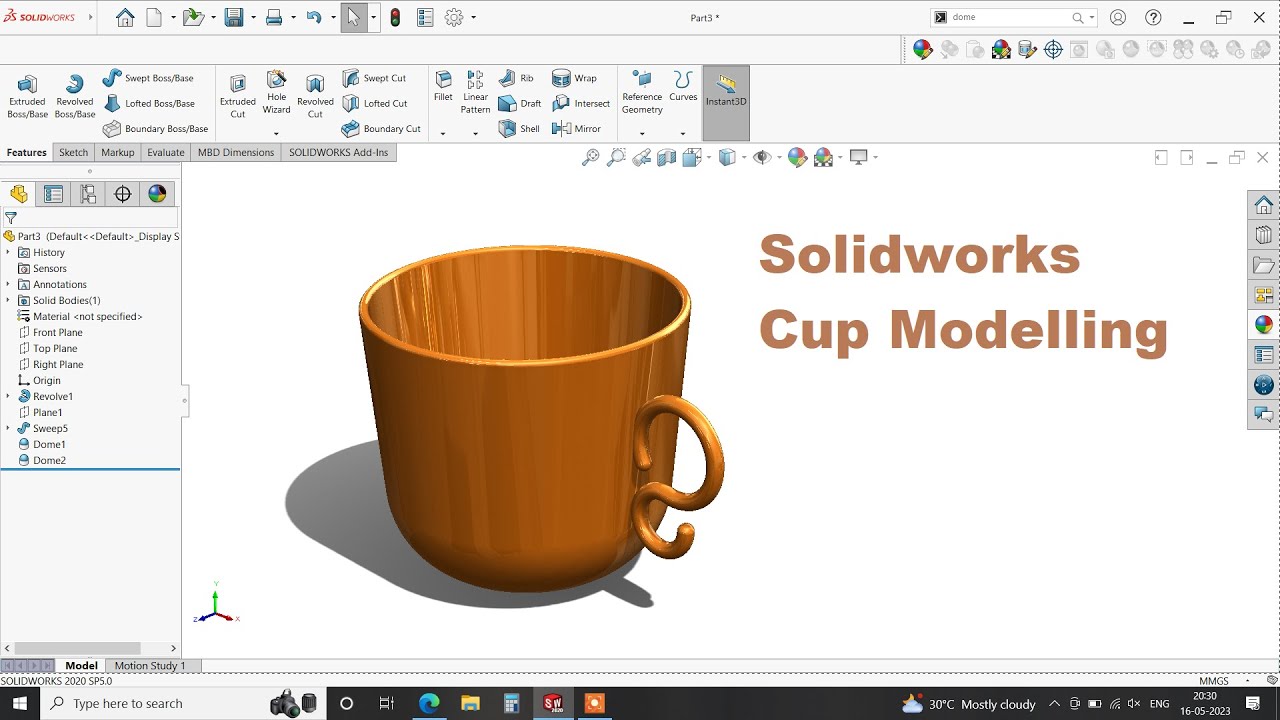Open the Hole Wizard dropdown arrow
The image size is (1280, 720).
click(x=276, y=133)
